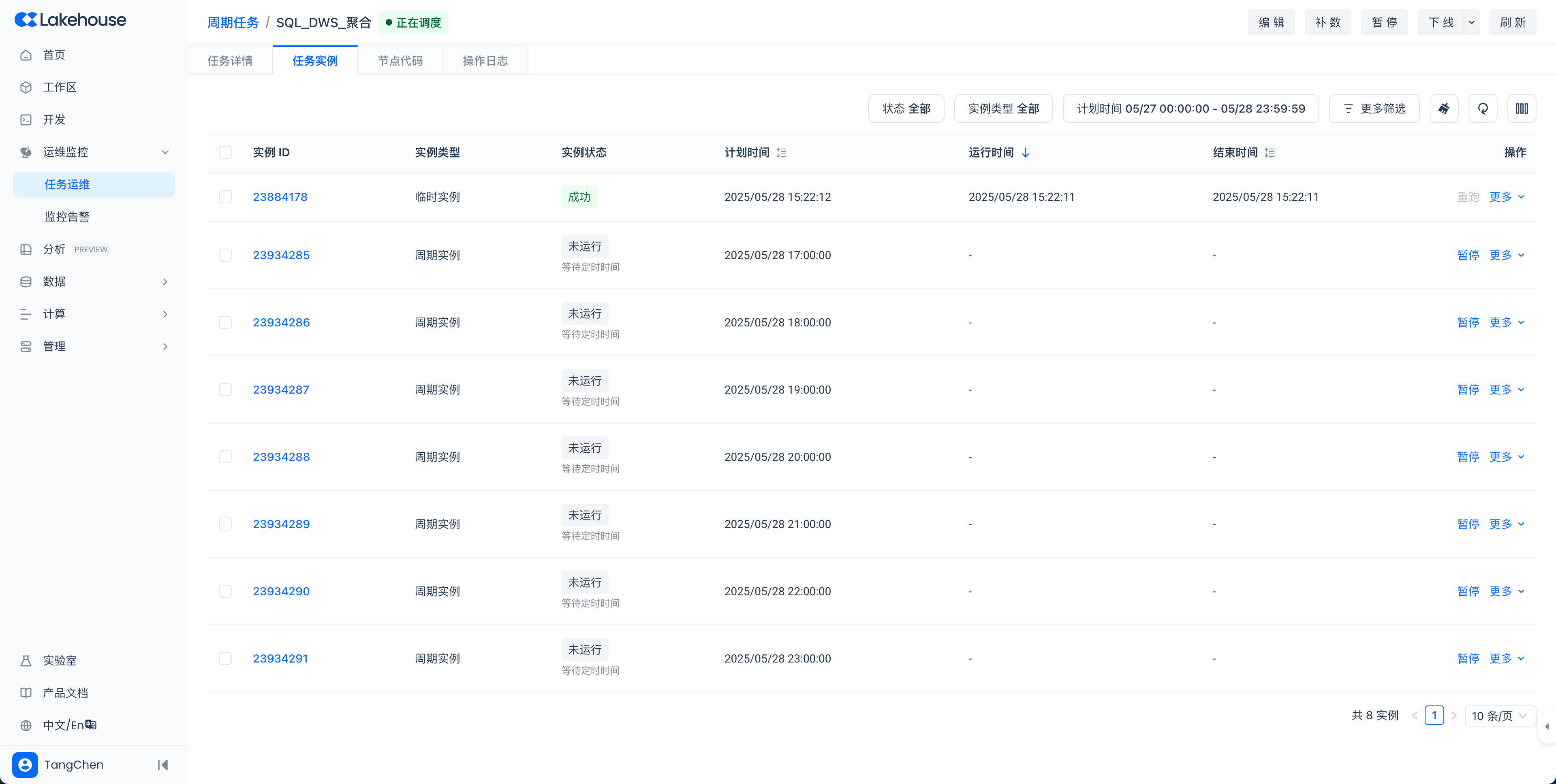Open the column settings icon
The width and height of the screenshot is (1556, 784).
pos(1522,109)
